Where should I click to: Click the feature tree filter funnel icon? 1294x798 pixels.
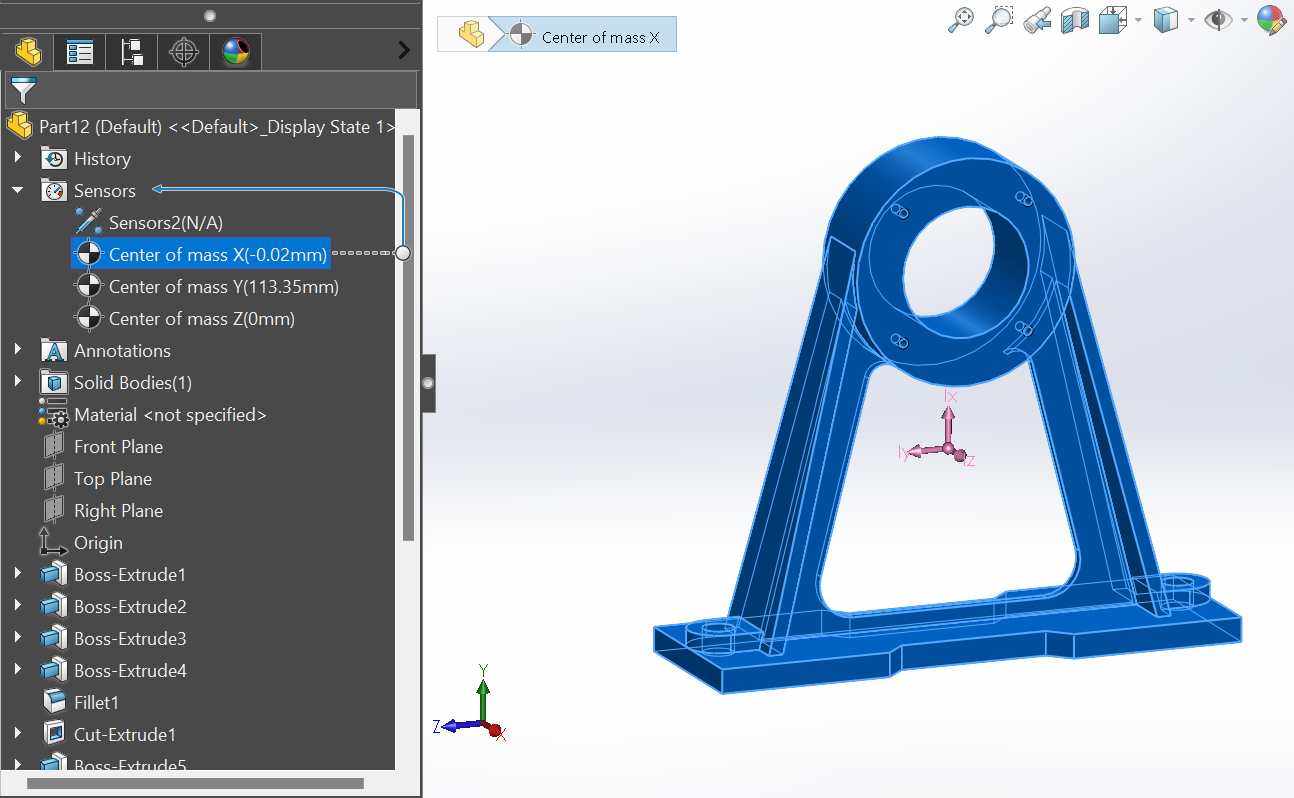[x=24, y=90]
